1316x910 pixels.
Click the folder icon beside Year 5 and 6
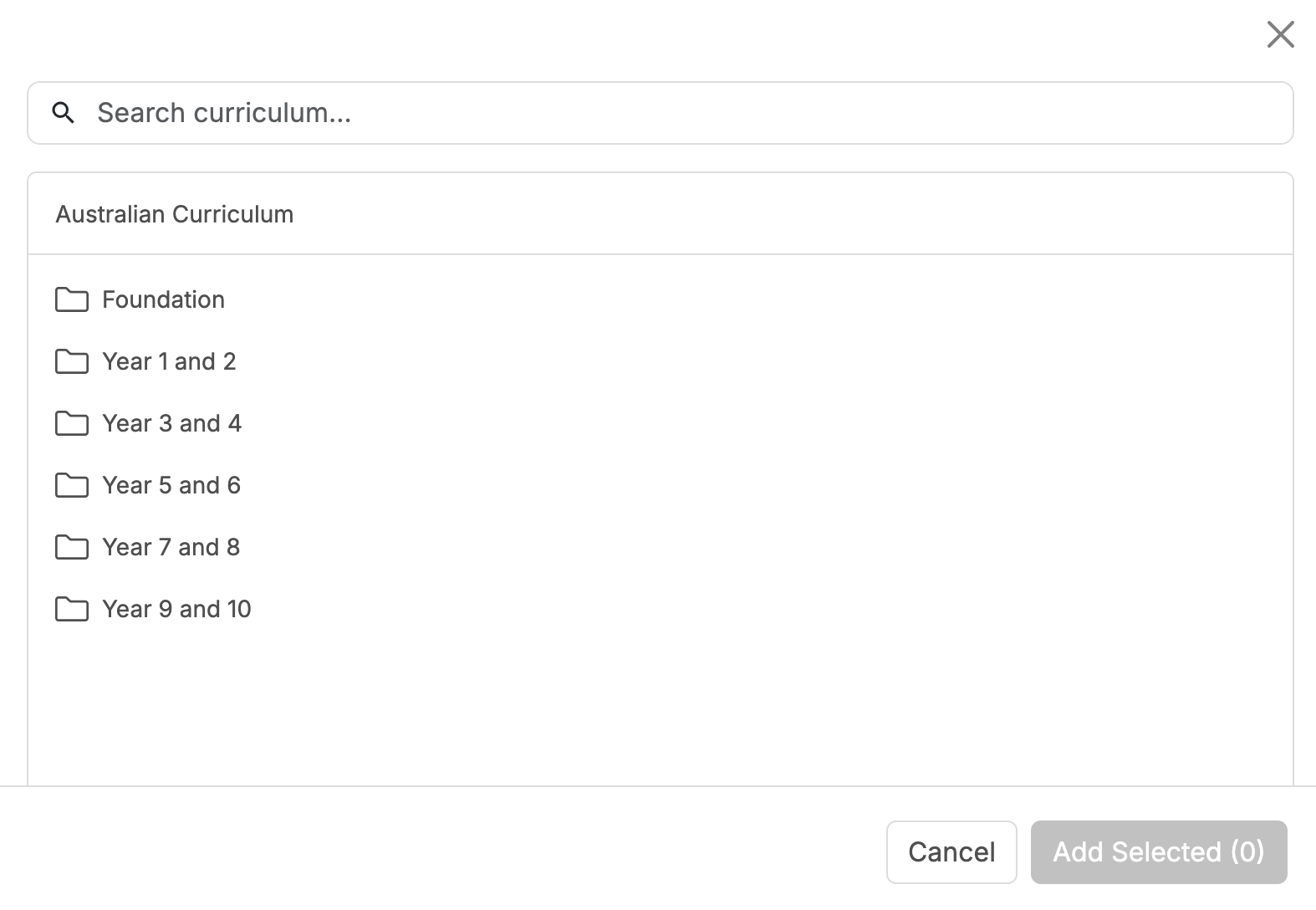coord(73,485)
